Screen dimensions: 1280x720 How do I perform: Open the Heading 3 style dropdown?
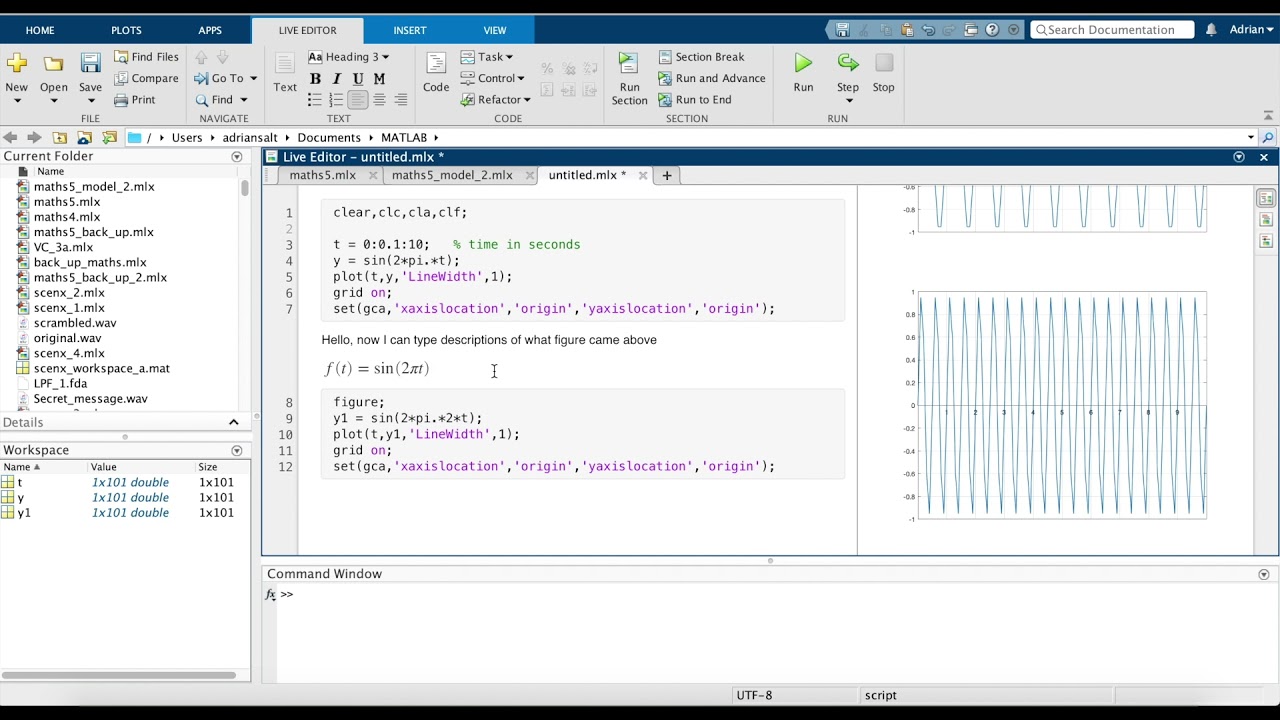tap(349, 57)
